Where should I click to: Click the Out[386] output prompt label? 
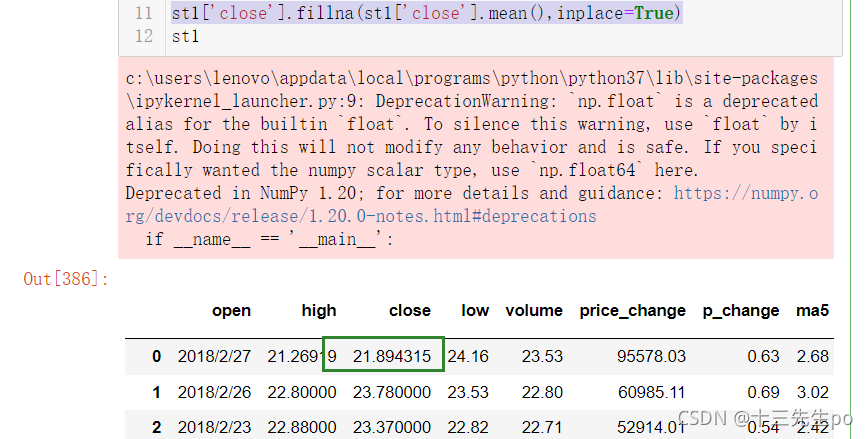pyautogui.click(x=66, y=278)
